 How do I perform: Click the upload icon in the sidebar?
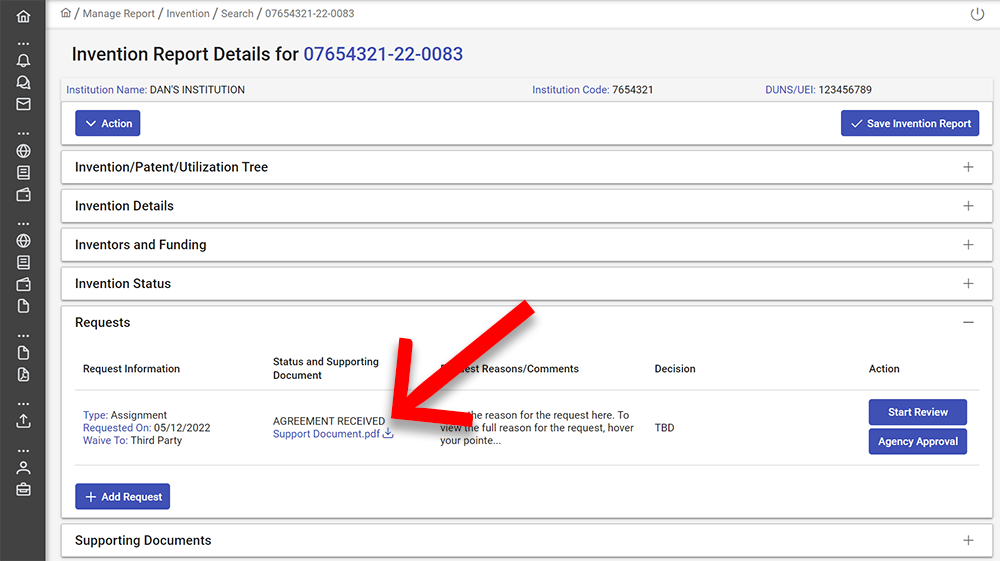tap(23, 421)
